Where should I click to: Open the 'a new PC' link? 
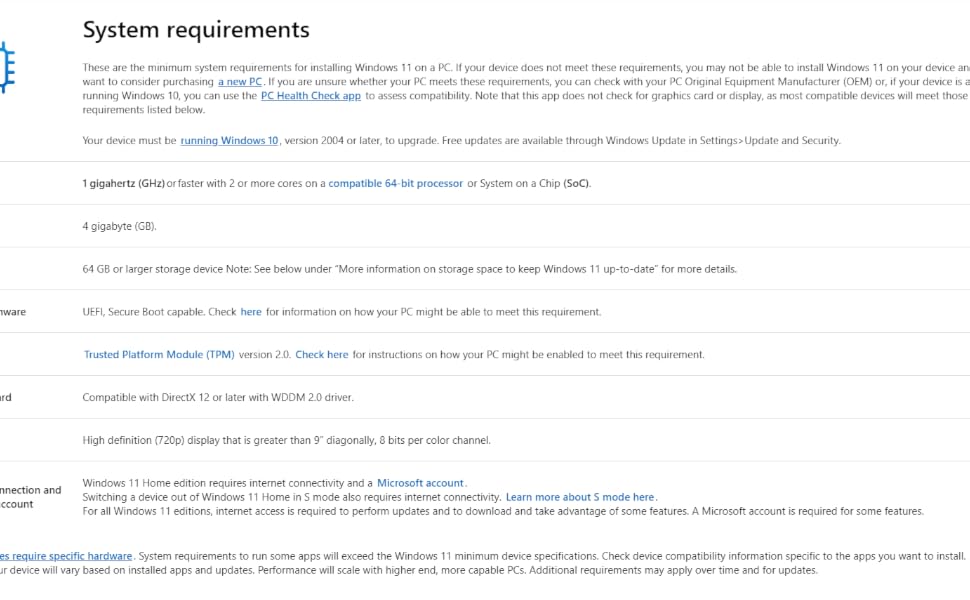[240, 82]
